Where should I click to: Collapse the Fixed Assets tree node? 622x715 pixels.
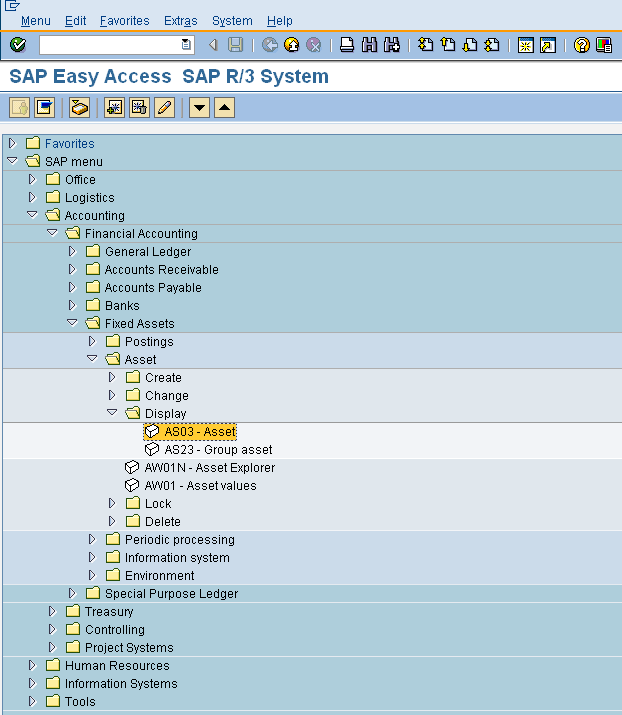click(72, 323)
